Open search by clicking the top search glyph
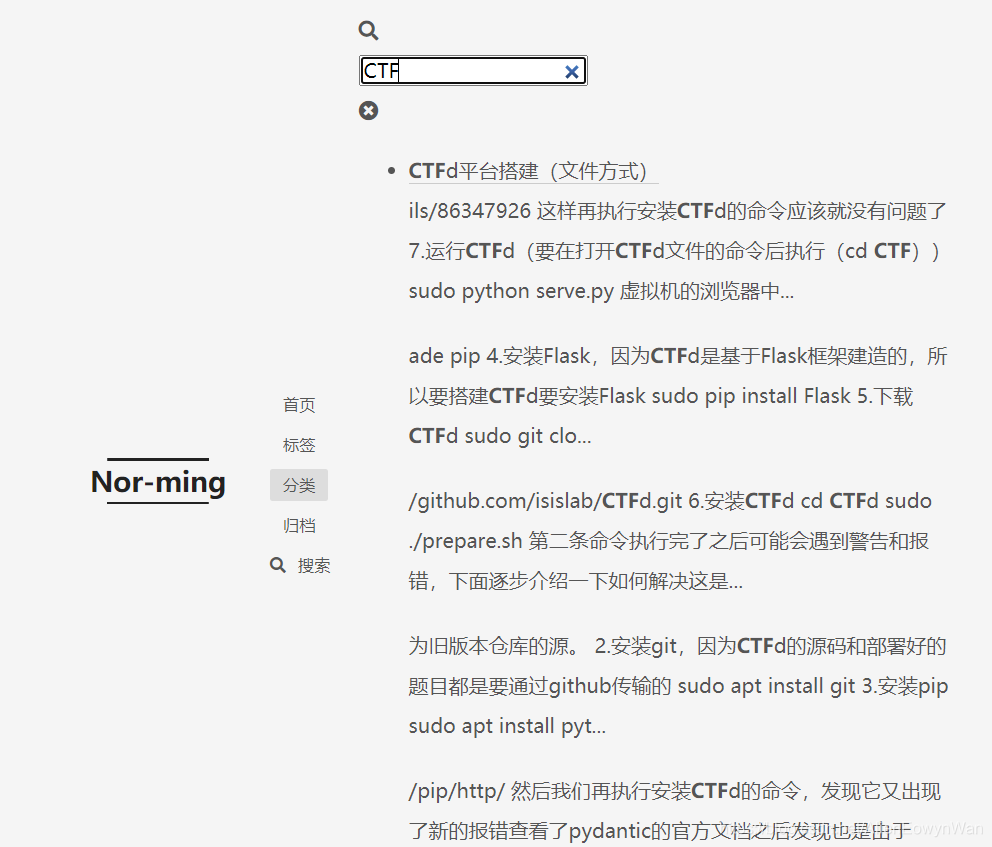The image size is (992, 847). click(368, 30)
